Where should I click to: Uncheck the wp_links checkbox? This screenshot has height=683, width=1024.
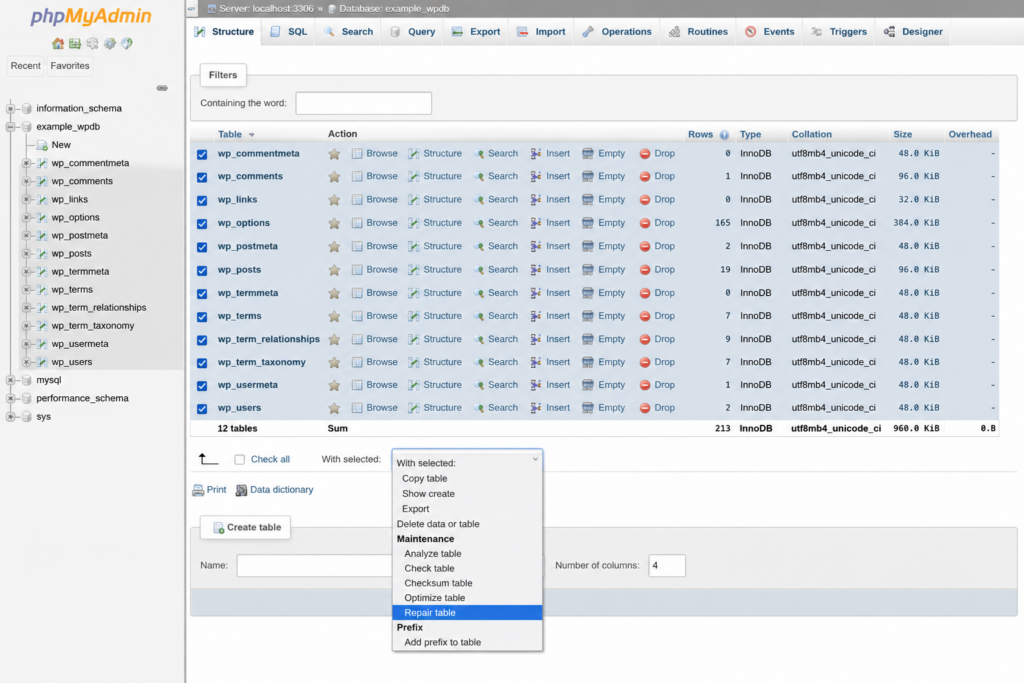click(202, 200)
